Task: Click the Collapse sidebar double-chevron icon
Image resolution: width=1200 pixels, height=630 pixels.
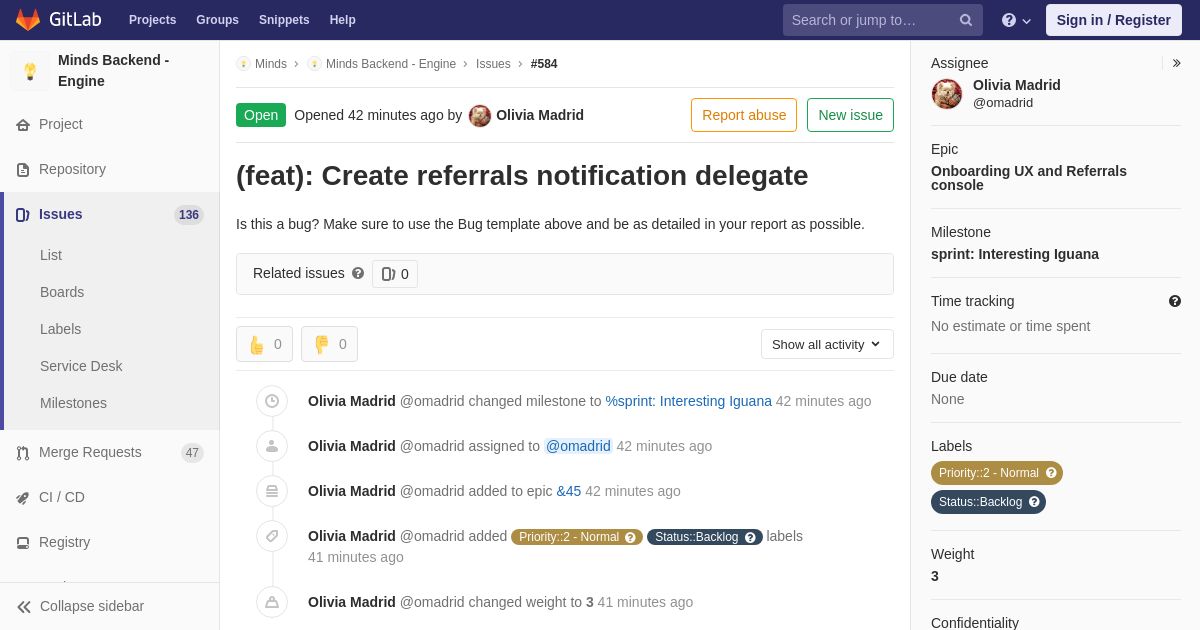Action: click(x=24, y=607)
